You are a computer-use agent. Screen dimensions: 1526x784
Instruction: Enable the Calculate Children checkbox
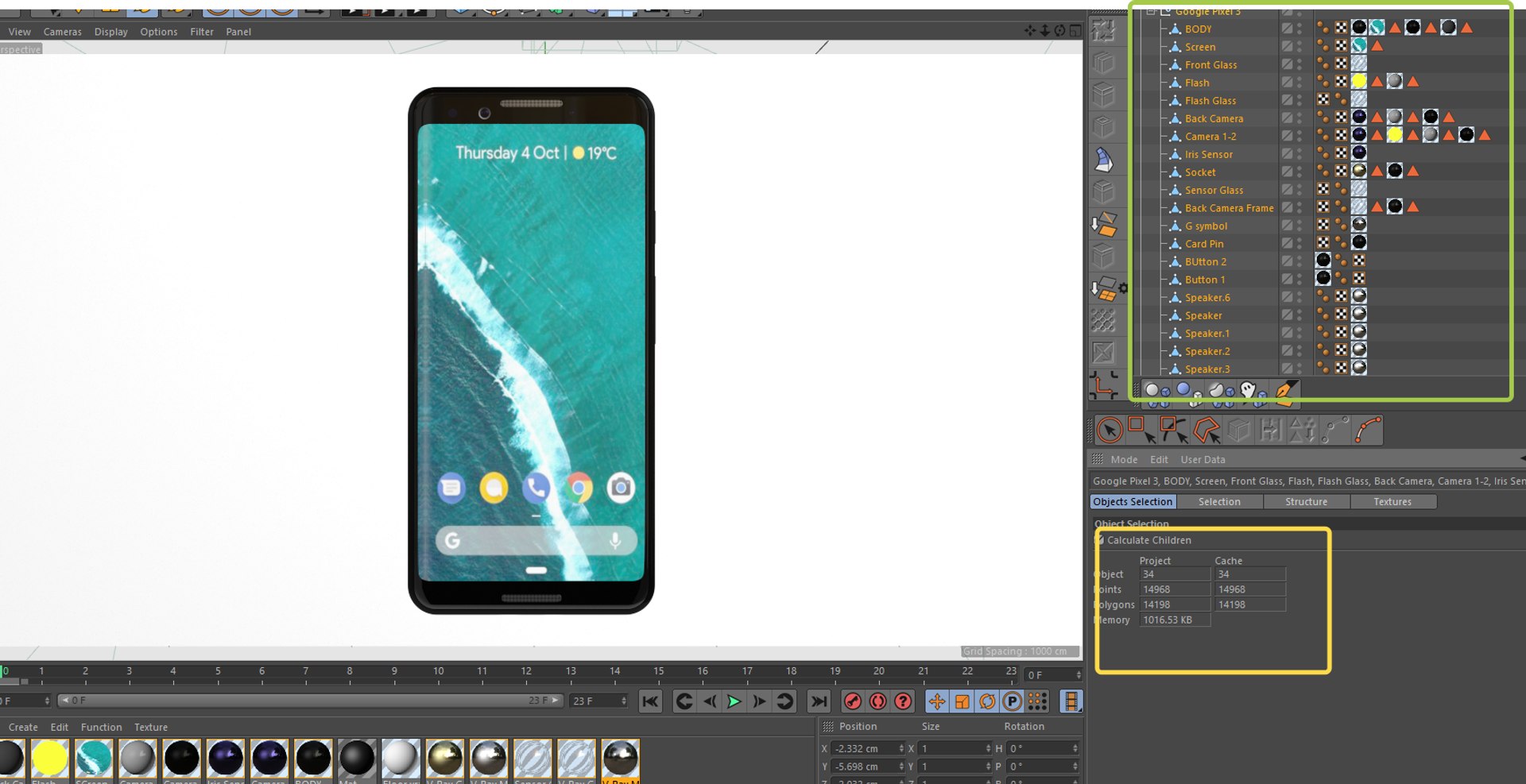1099,540
